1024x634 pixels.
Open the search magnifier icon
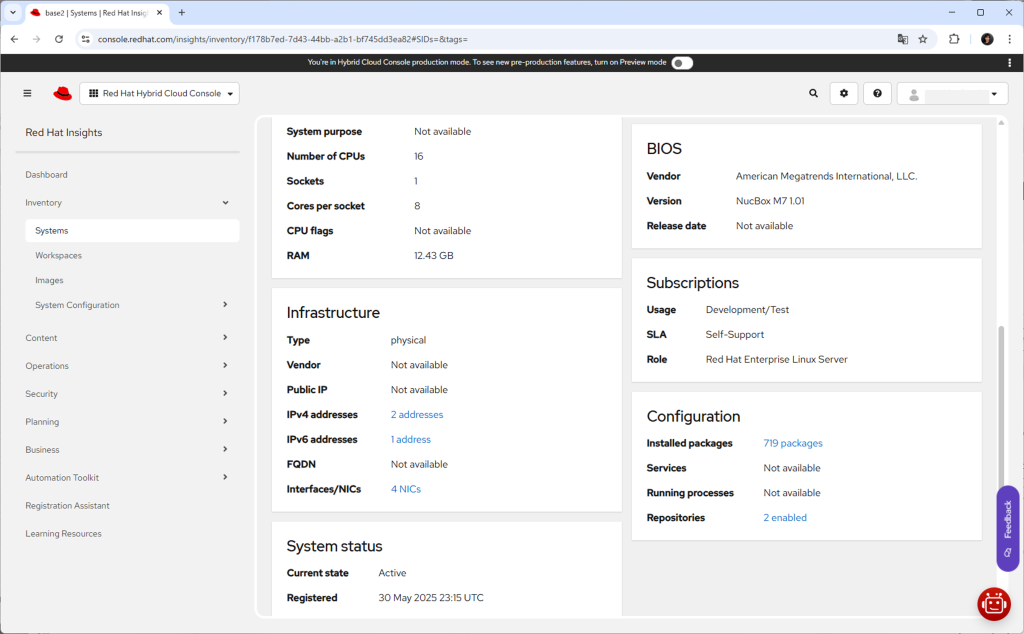813,93
